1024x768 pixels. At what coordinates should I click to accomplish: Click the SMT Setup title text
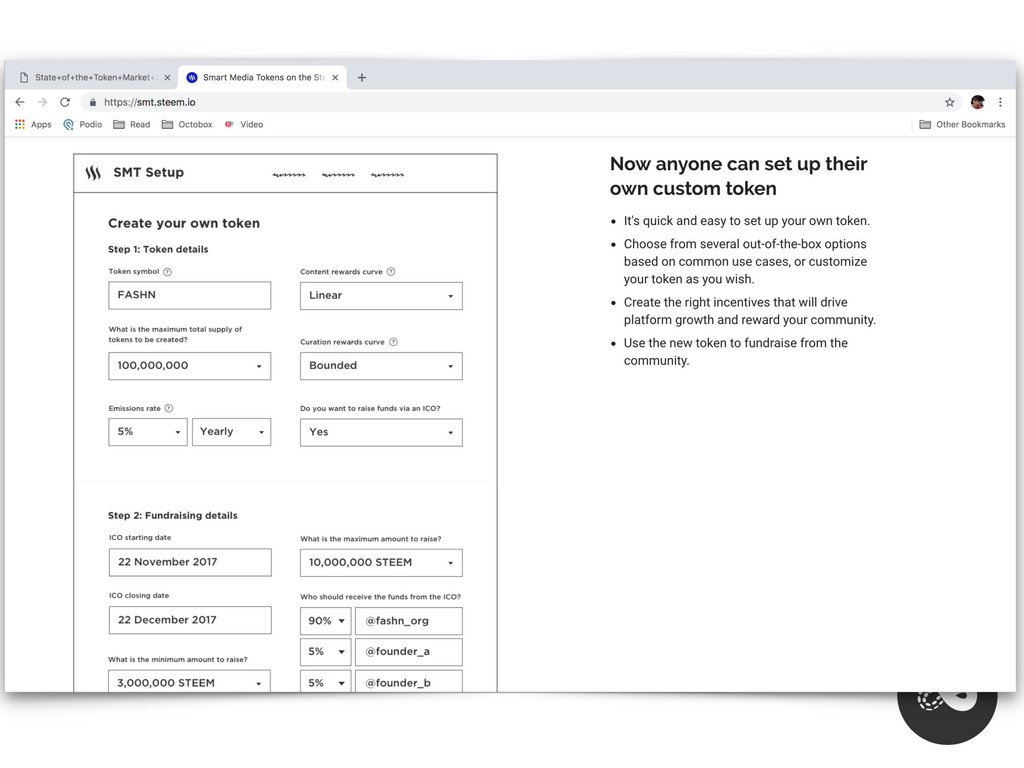tap(148, 172)
